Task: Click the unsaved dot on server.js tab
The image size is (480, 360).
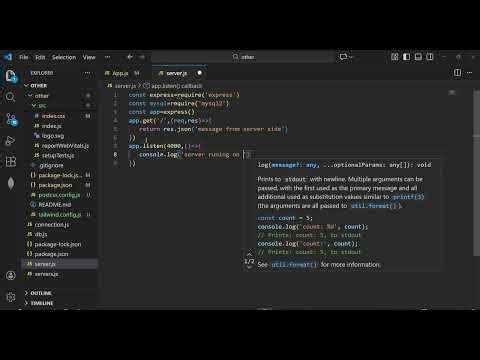Action: 199,73
